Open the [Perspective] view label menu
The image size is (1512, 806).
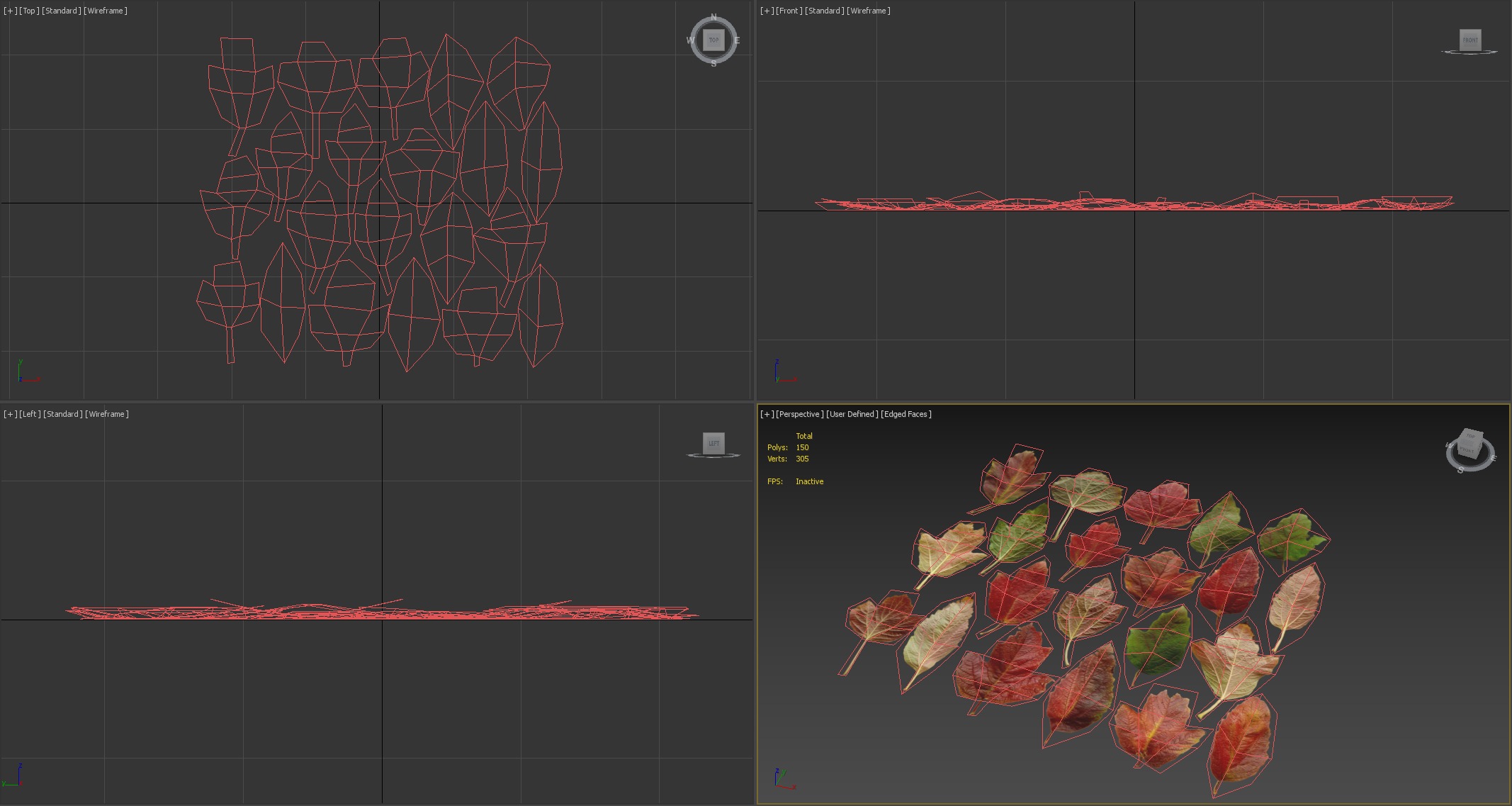click(x=800, y=414)
